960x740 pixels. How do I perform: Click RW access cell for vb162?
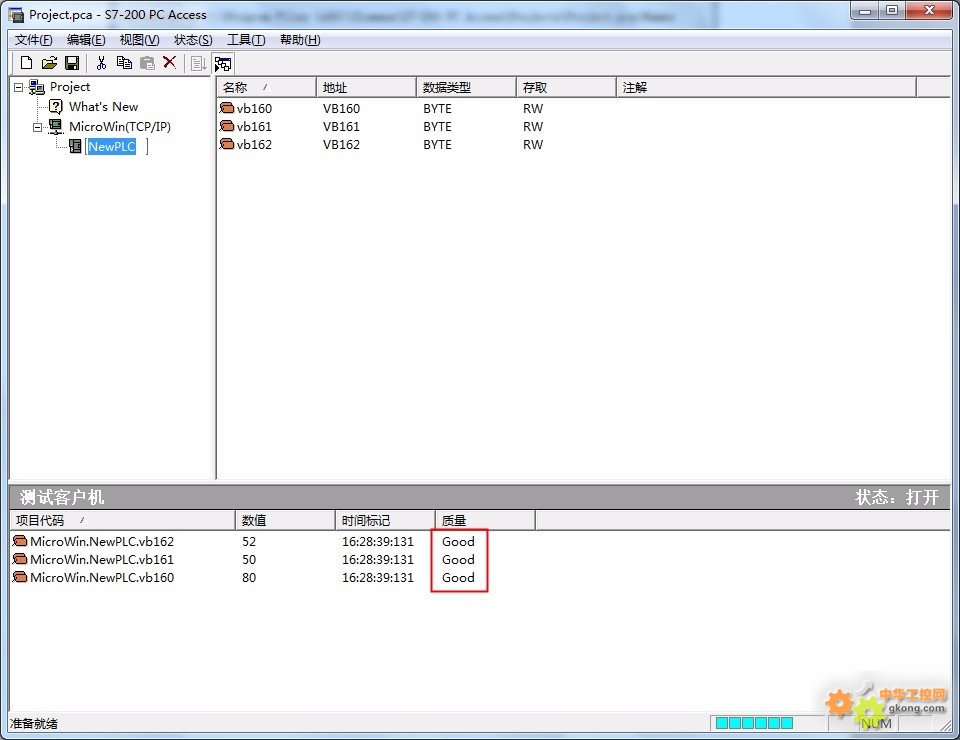[533, 144]
